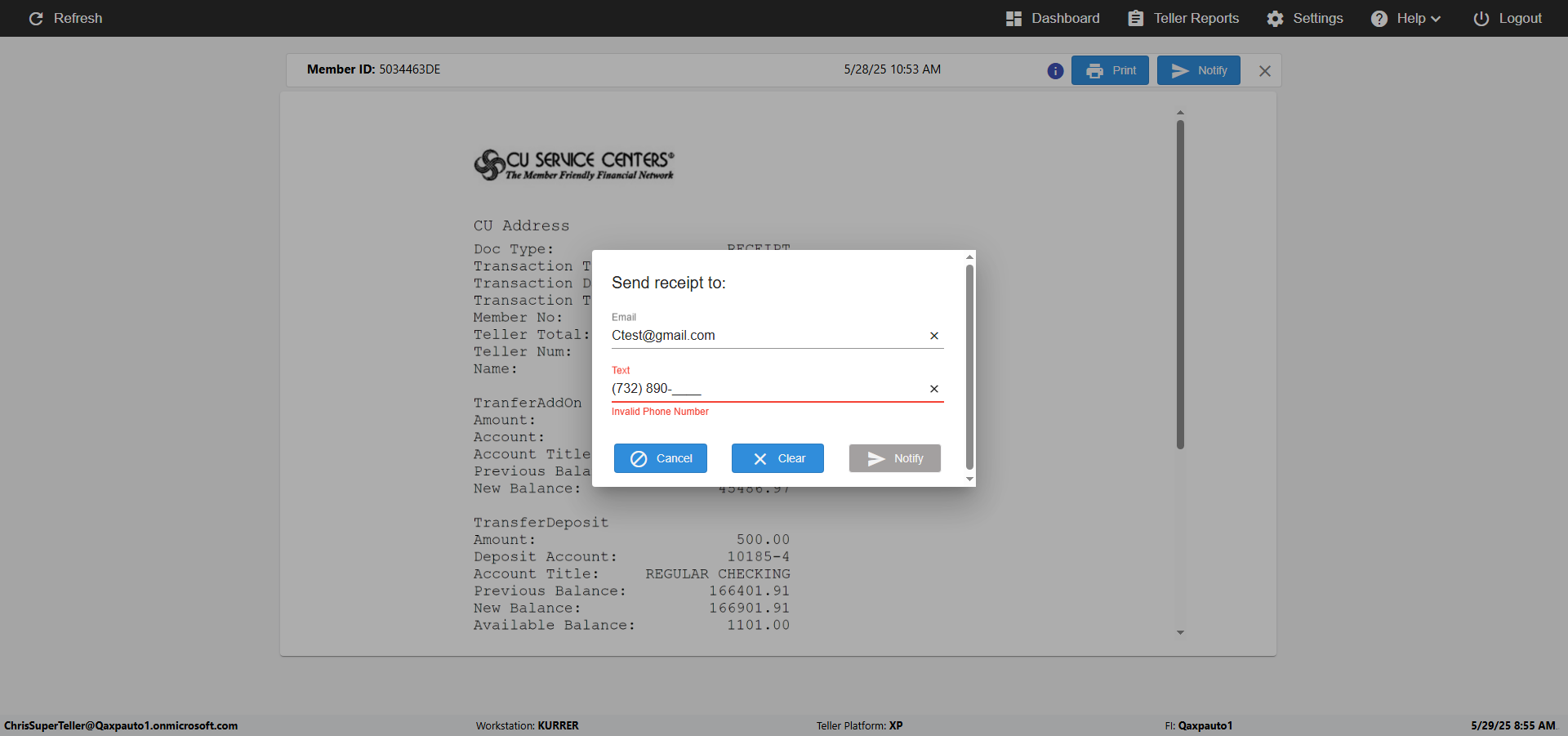Click the blue info icon near Print
1568x736 pixels.
pos(1055,71)
